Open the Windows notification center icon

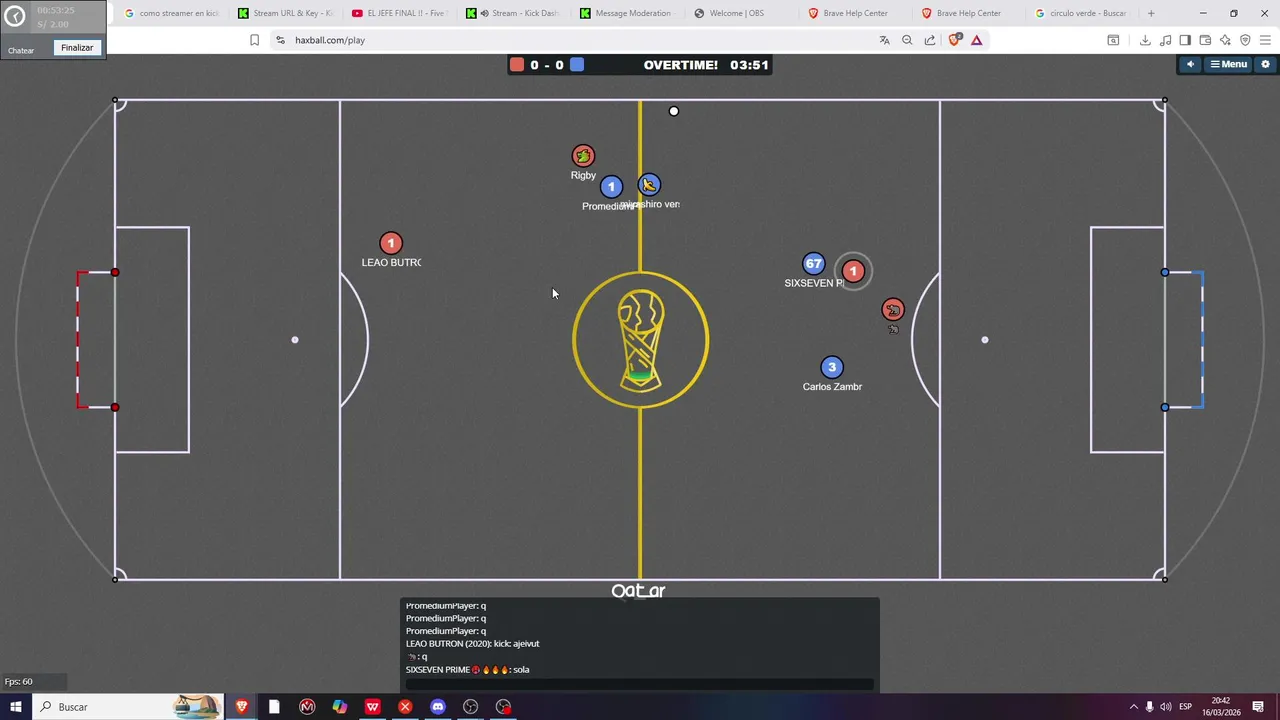(1259, 707)
